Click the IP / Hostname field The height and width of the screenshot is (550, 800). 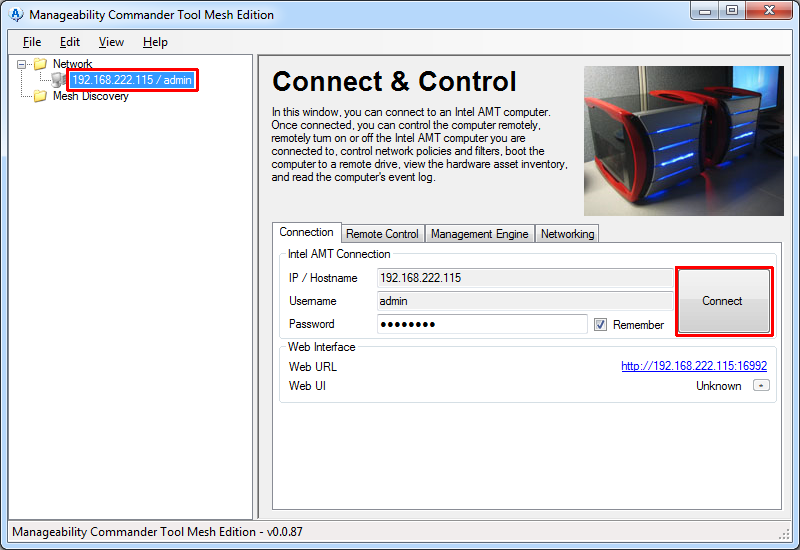525,278
